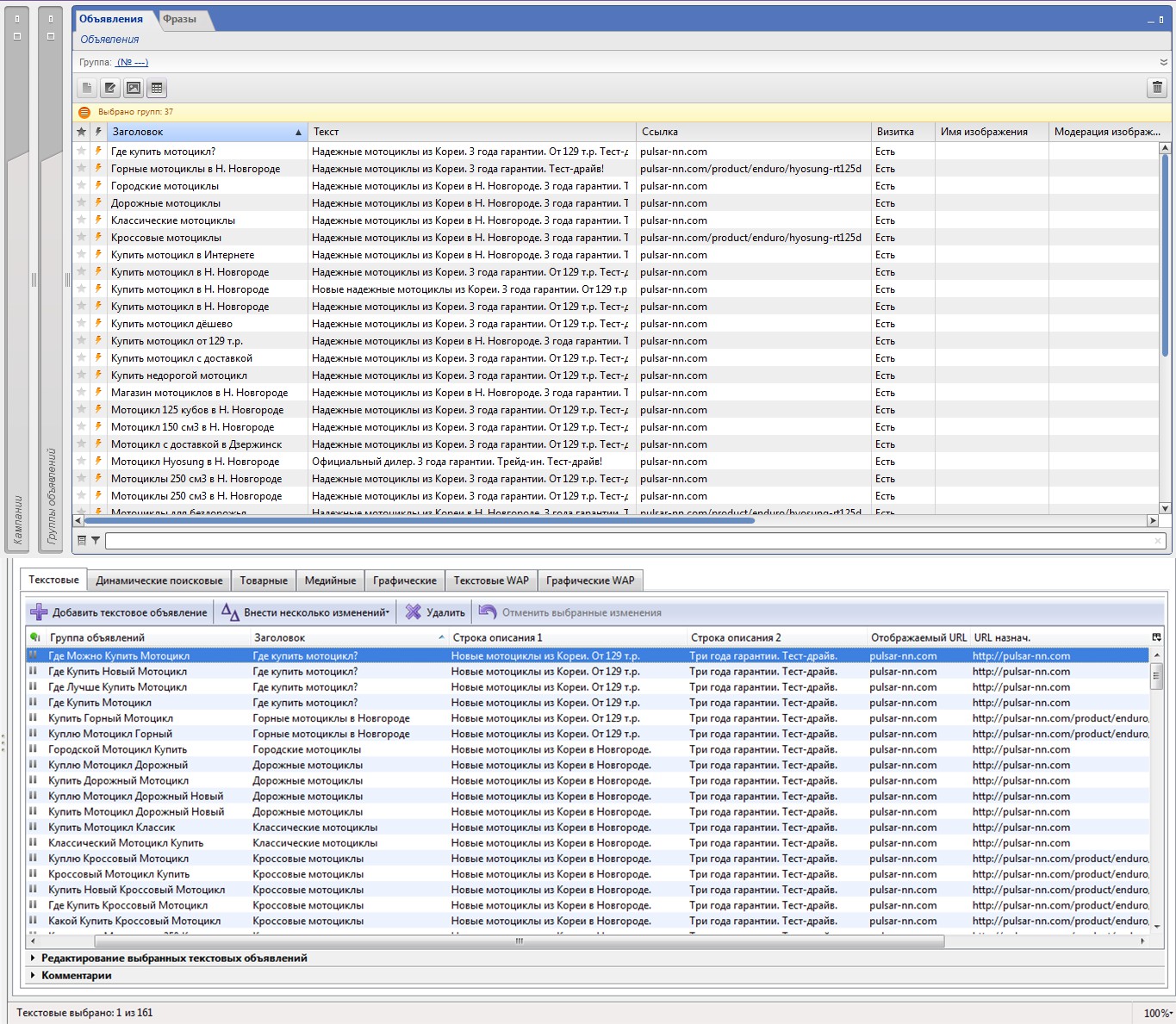Click the edit ad pencil icon
This screenshot has width=1176, height=1024.
(110, 88)
